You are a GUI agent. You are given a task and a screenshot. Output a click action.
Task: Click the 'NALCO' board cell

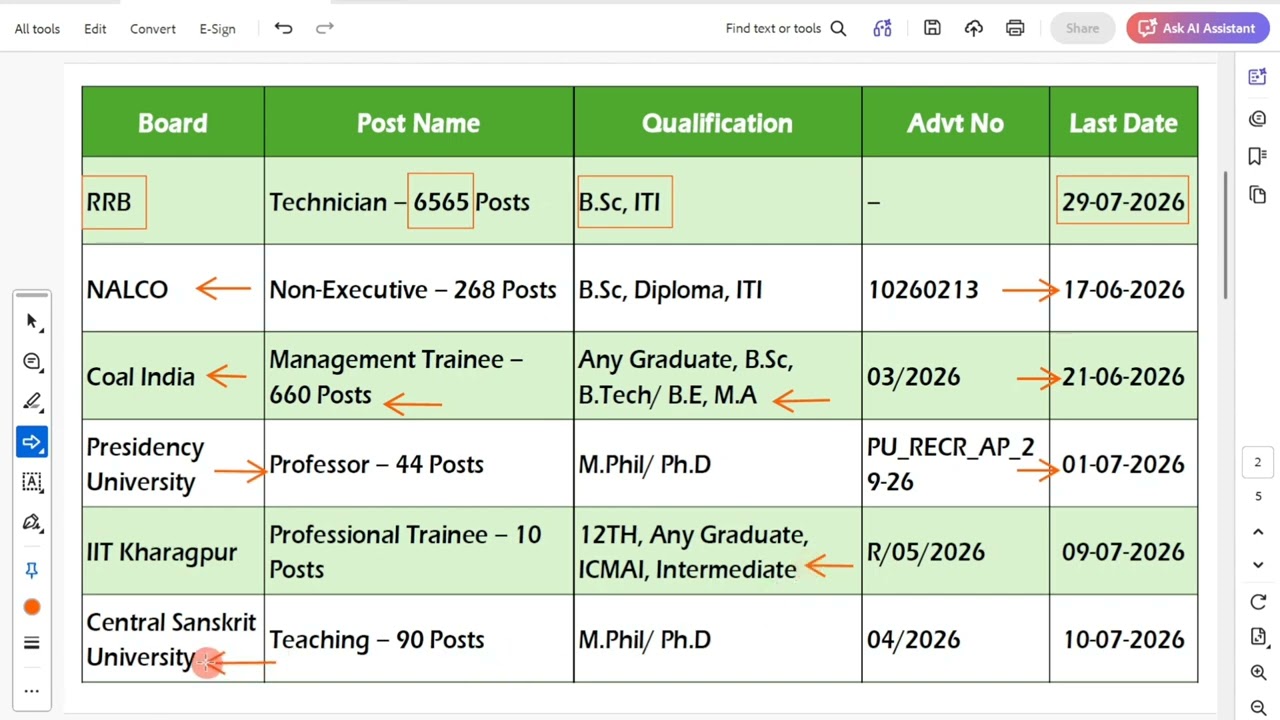[173, 289]
